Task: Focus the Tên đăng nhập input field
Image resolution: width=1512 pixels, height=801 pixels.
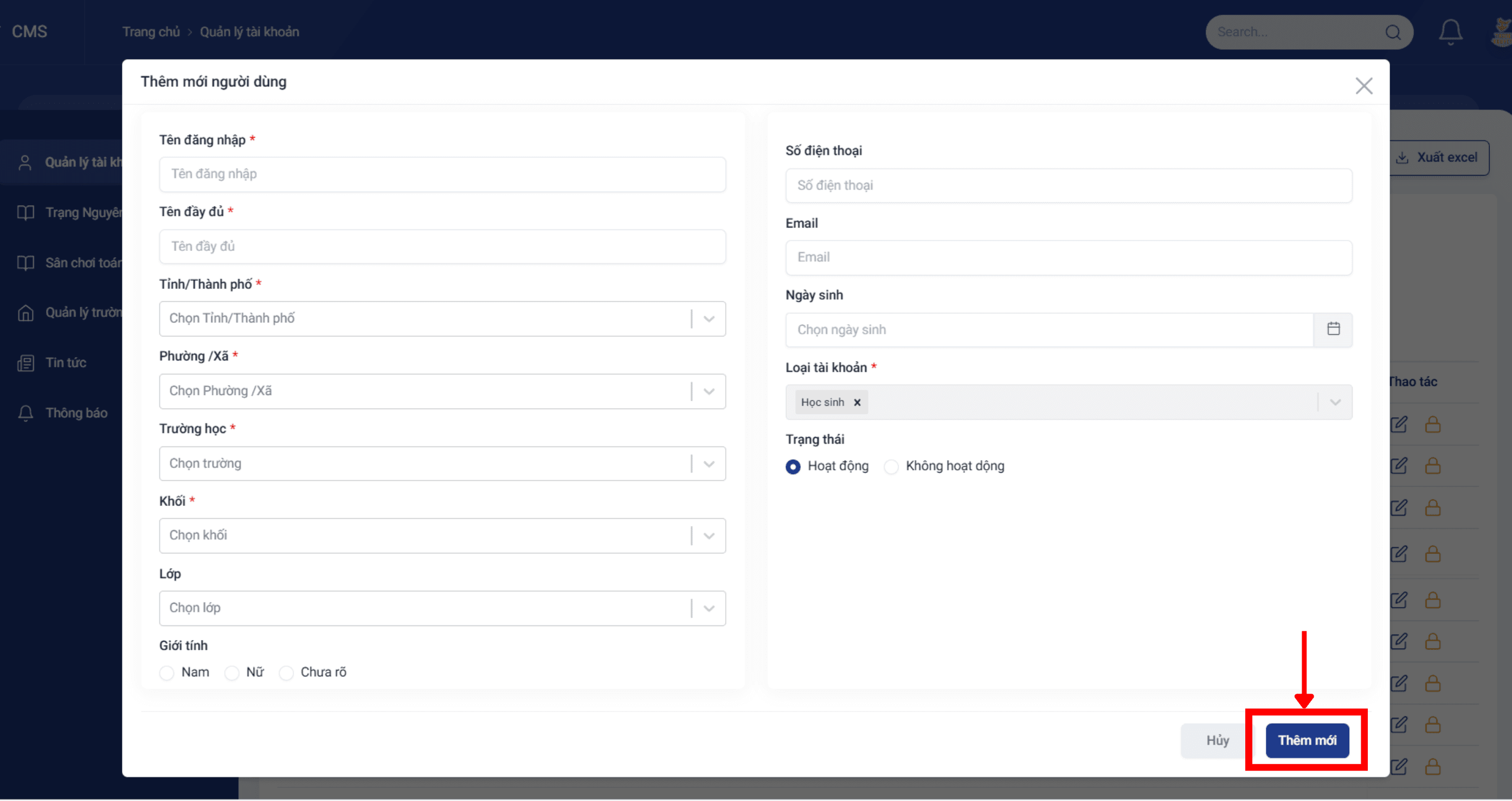Action: click(442, 175)
